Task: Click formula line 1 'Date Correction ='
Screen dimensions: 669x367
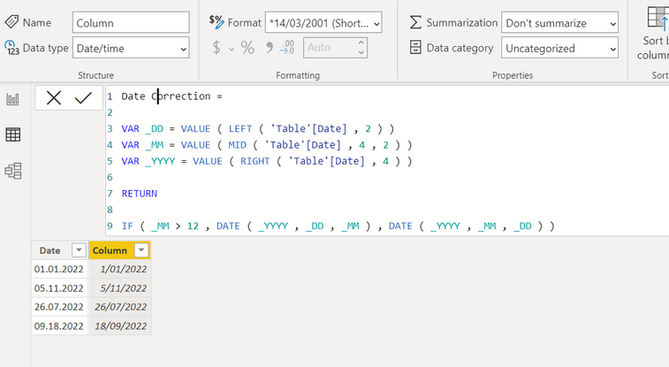Action: 172,96
